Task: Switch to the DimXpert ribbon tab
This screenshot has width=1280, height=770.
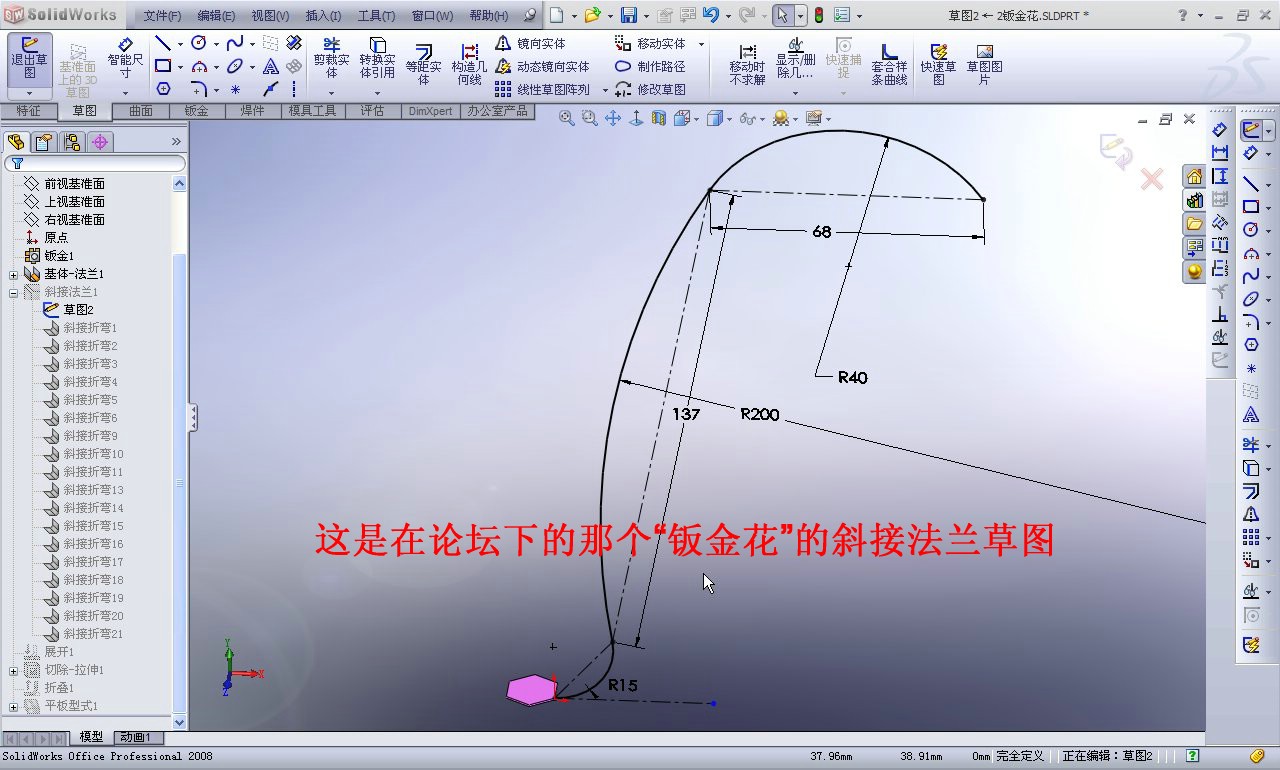Action: point(431,111)
